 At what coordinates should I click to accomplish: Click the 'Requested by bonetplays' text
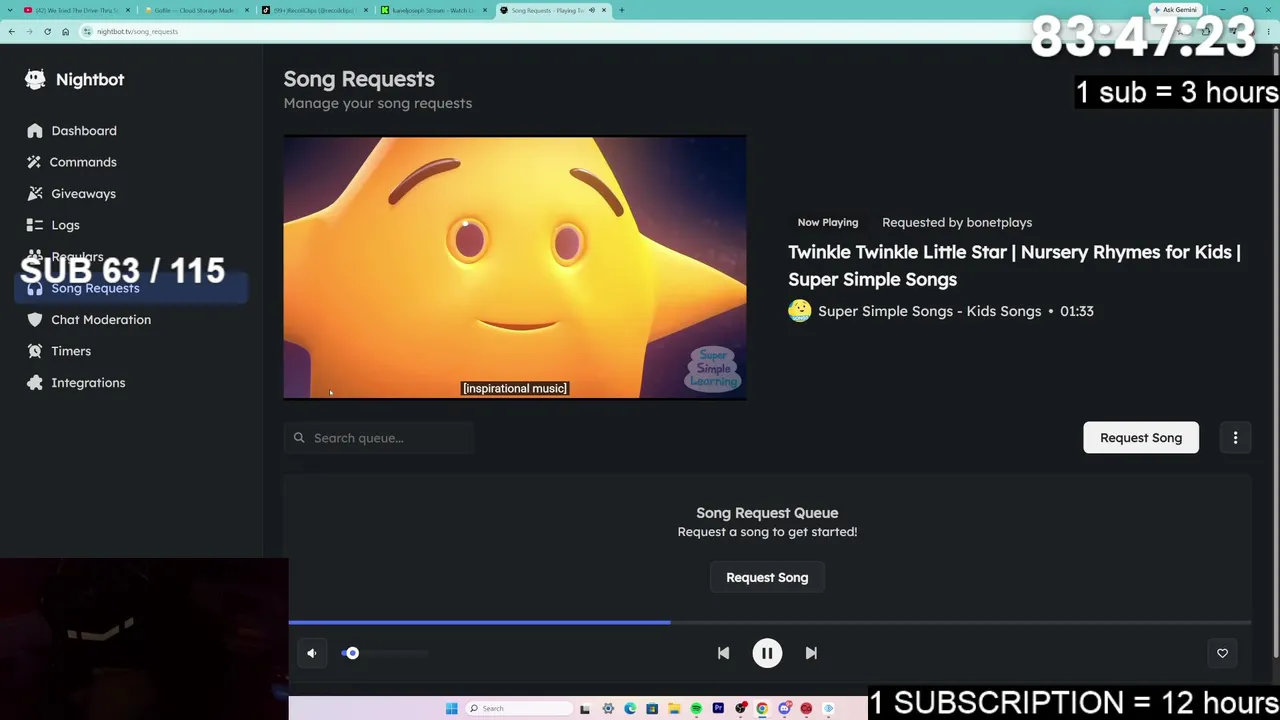coord(957,223)
